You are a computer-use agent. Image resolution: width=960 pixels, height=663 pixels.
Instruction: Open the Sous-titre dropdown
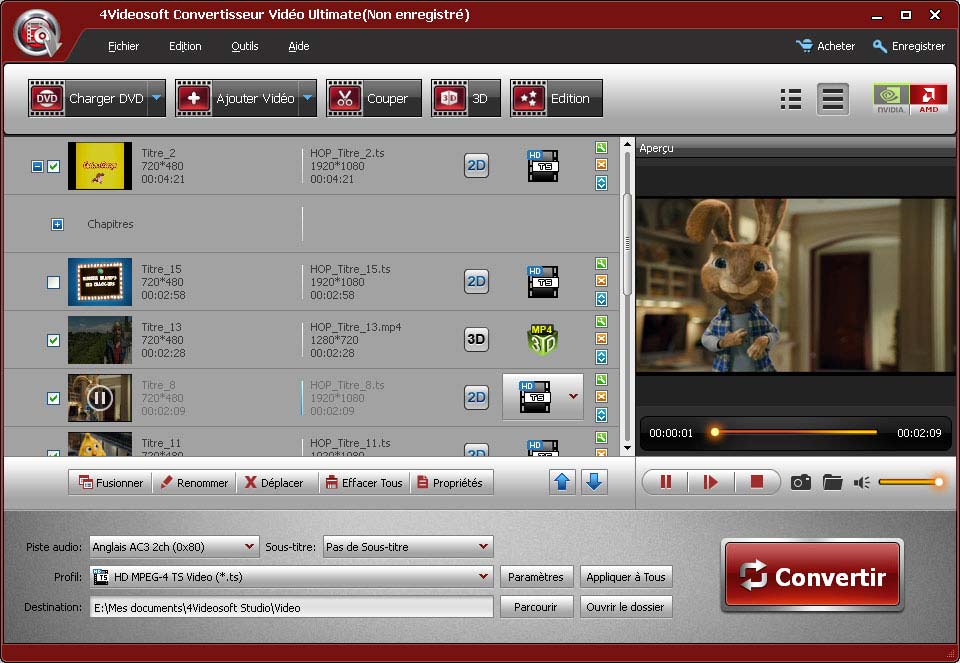(408, 547)
